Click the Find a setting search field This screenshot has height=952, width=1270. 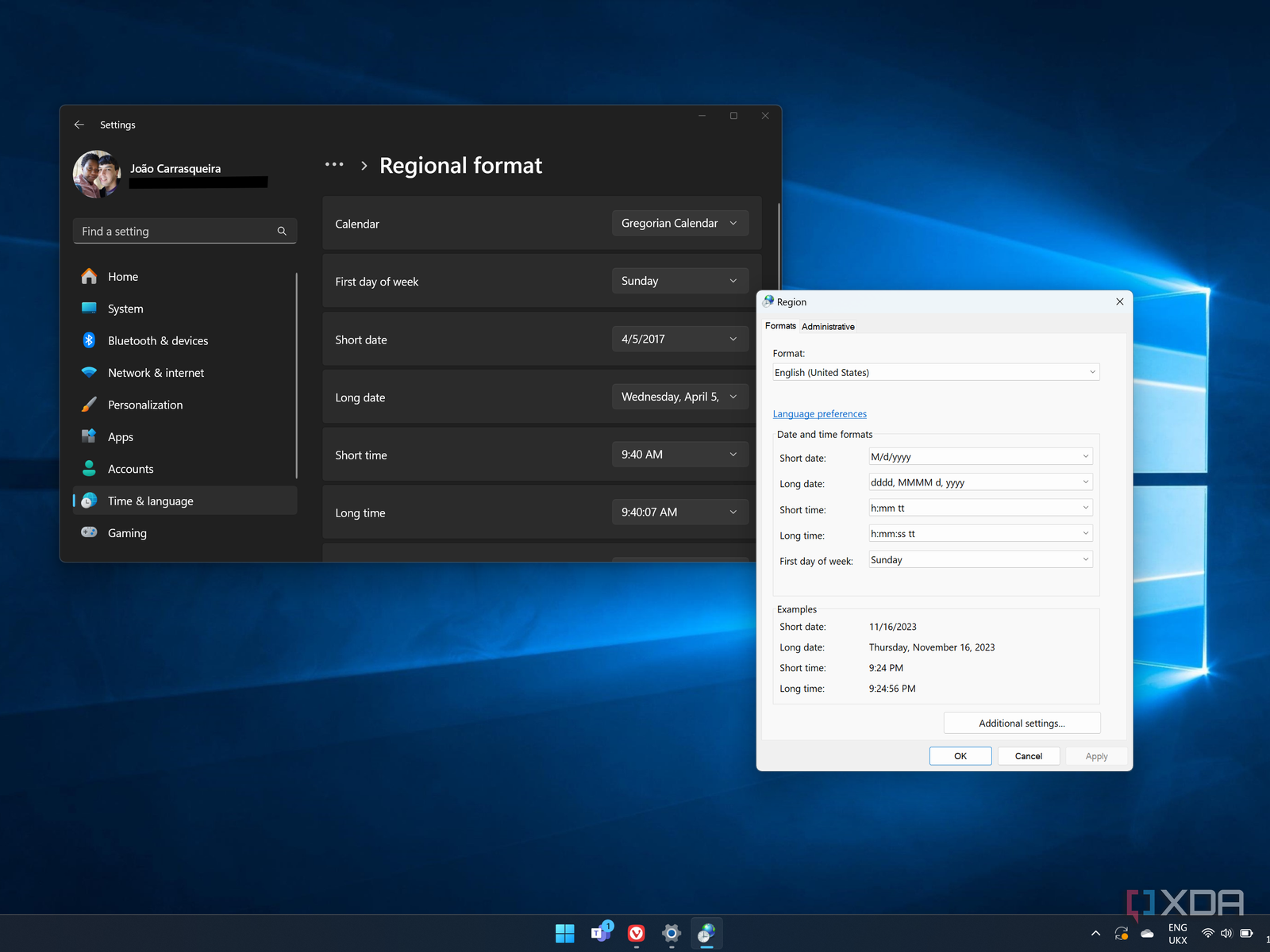coord(176,231)
